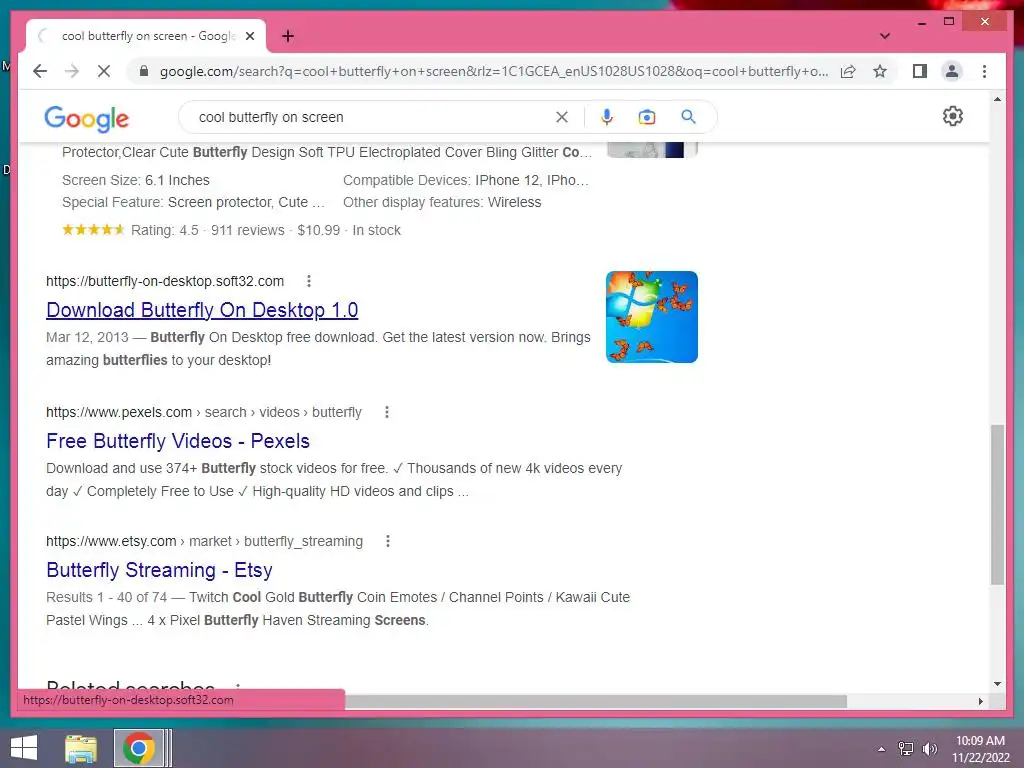Click the horizontal scrollbar right arrow

(981, 701)
